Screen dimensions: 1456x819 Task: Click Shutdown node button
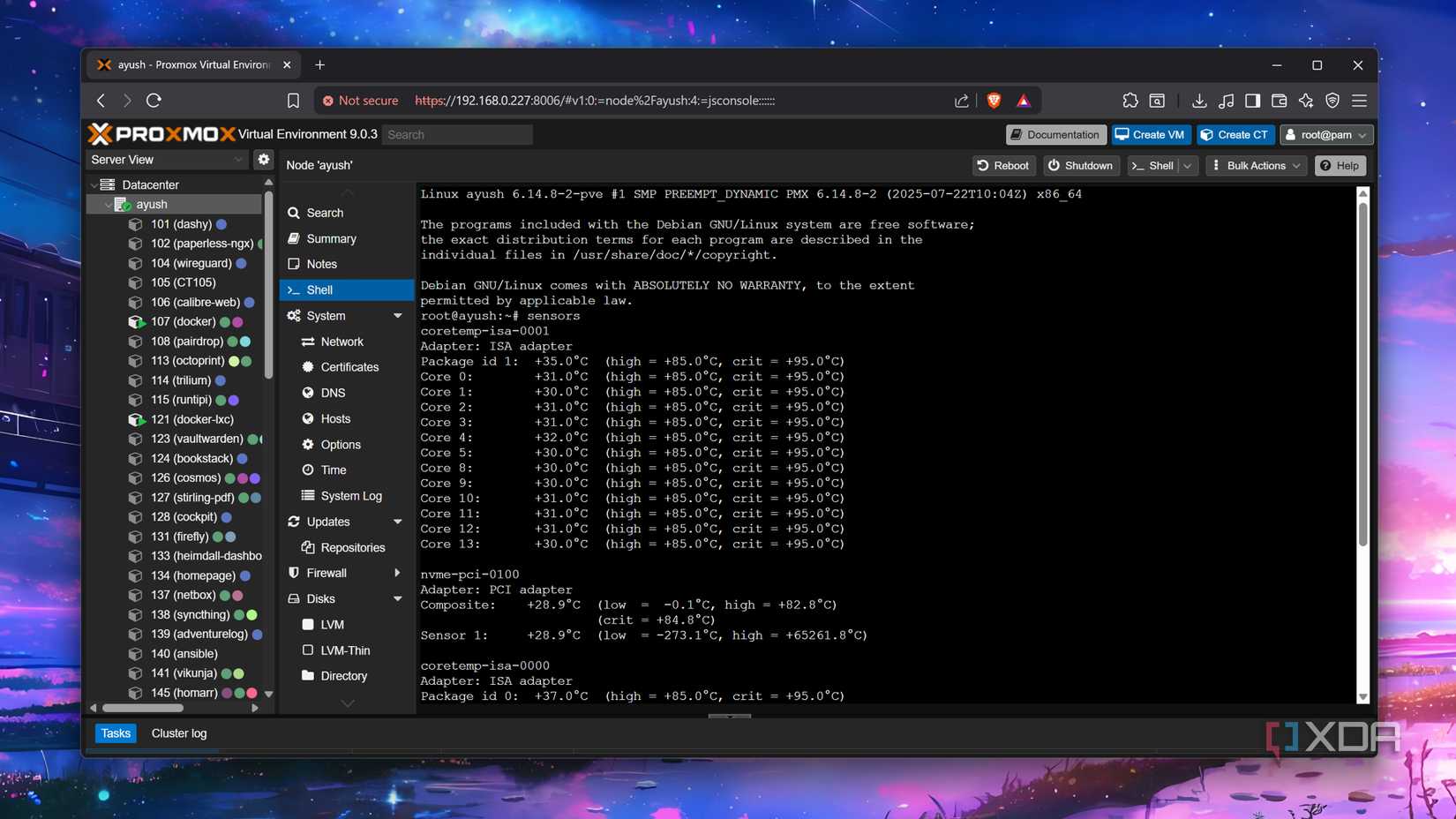1081,165
